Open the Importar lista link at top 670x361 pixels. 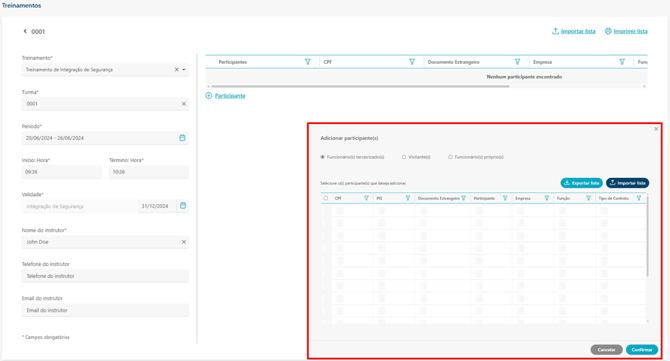point(573,31)
